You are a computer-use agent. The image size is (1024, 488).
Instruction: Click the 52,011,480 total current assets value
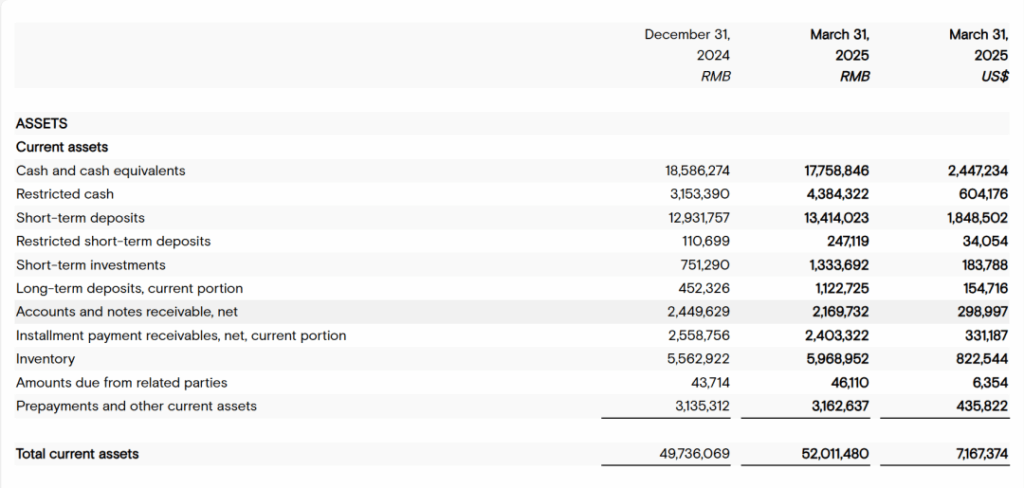(x=835, y=454)
